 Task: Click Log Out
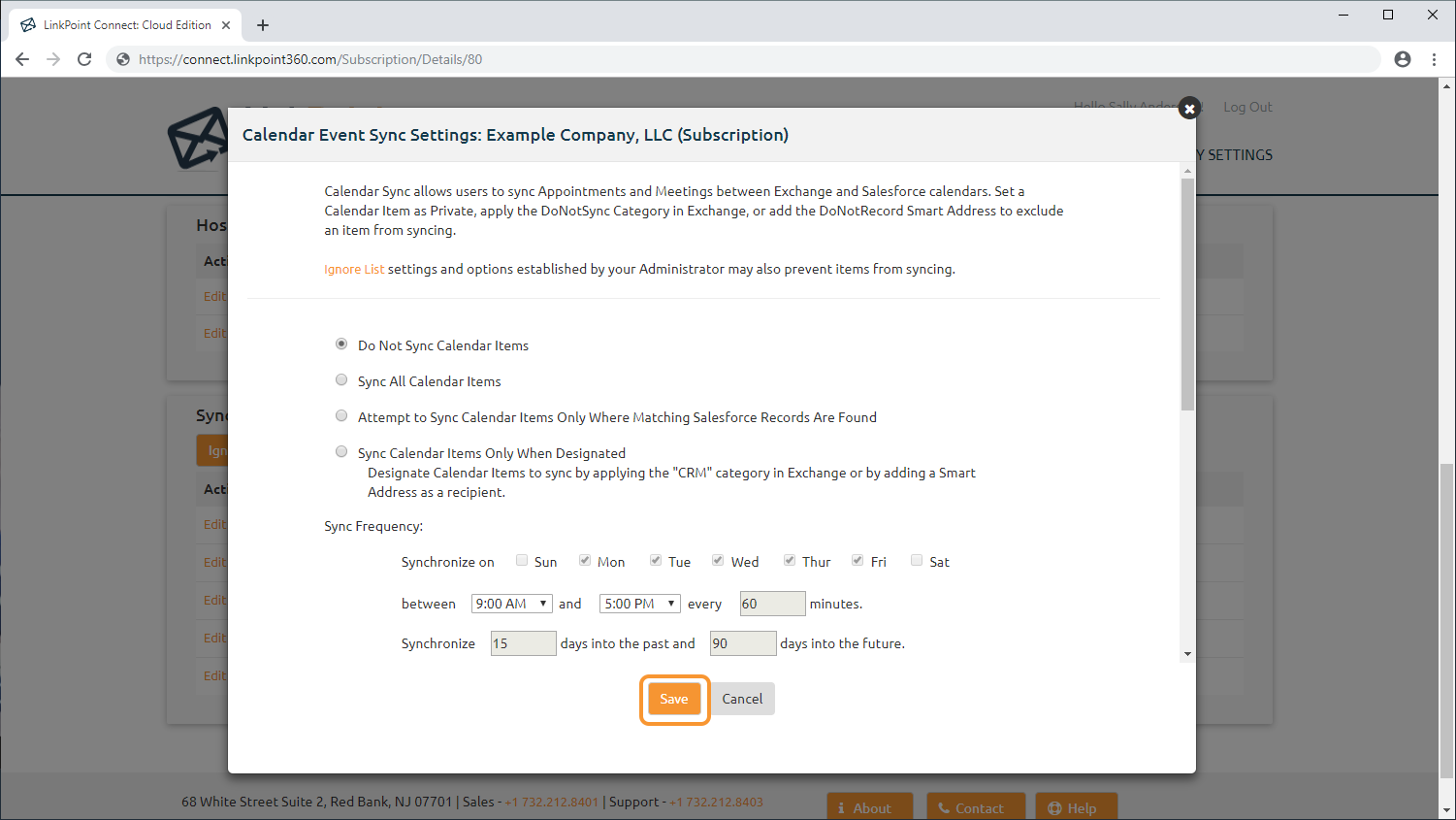(x=1247, y=107)
